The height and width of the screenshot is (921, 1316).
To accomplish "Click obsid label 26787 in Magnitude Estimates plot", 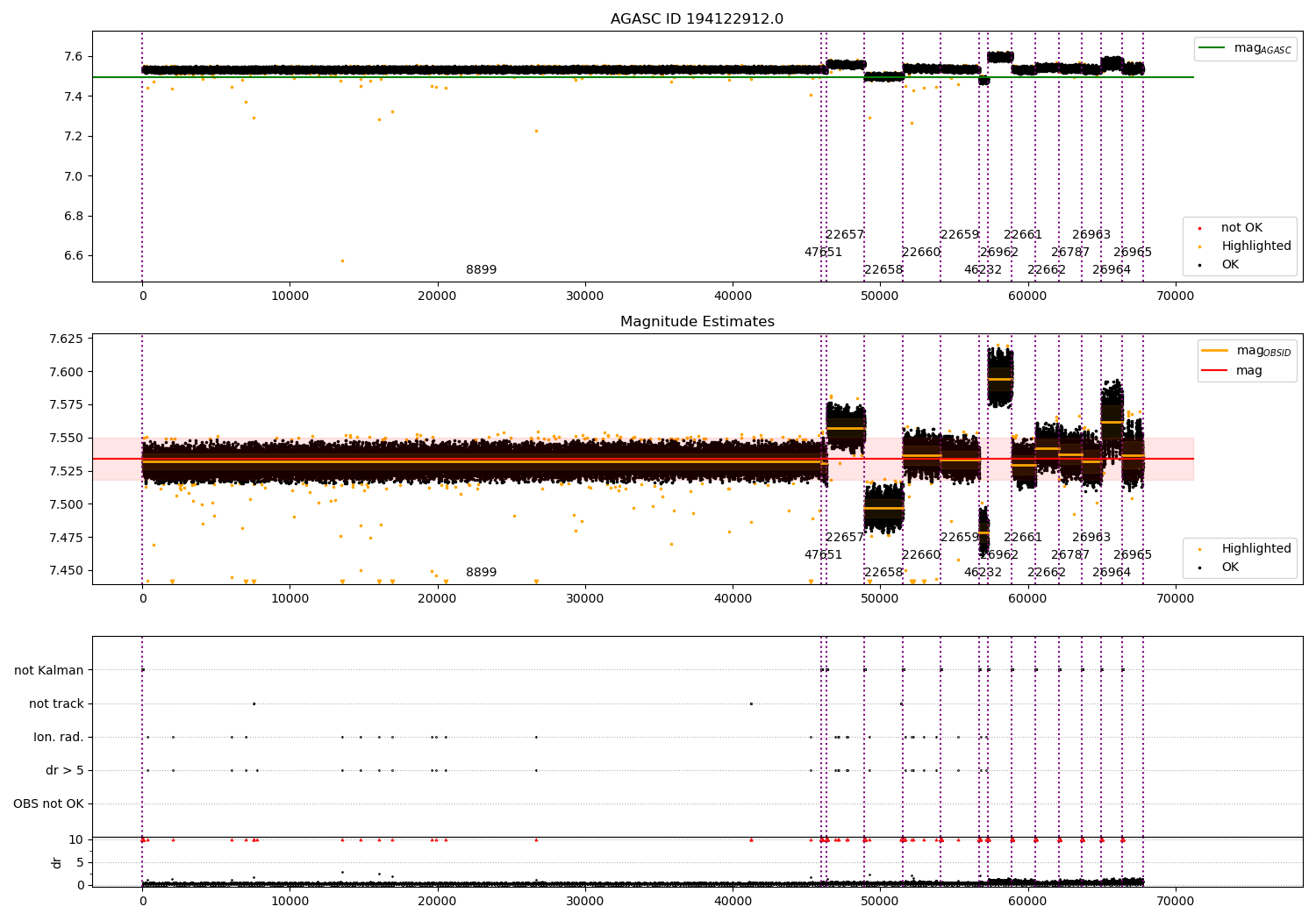I will tap(1070, 555).
